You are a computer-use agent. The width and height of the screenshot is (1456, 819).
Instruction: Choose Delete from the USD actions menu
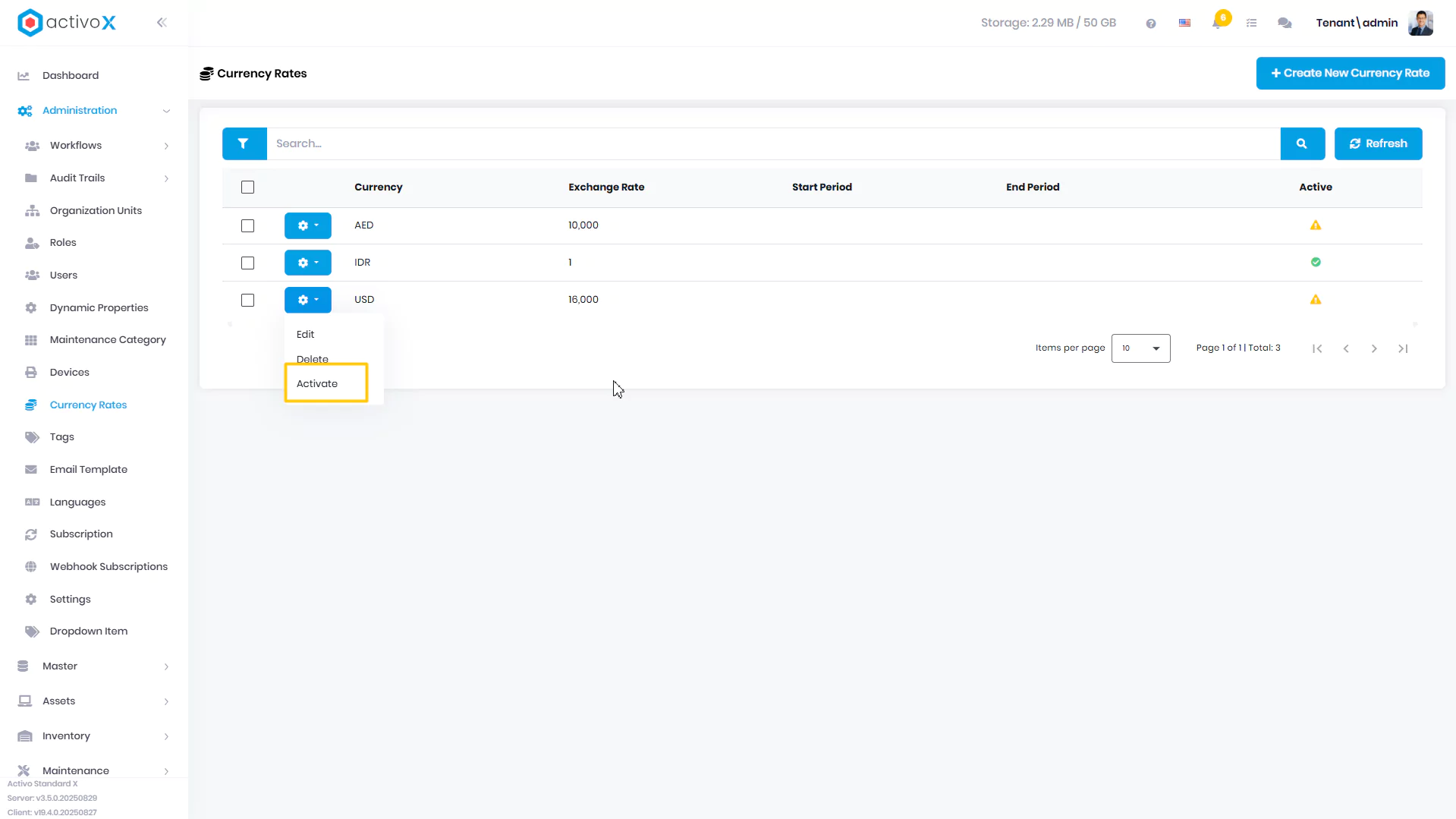[313, 358]
